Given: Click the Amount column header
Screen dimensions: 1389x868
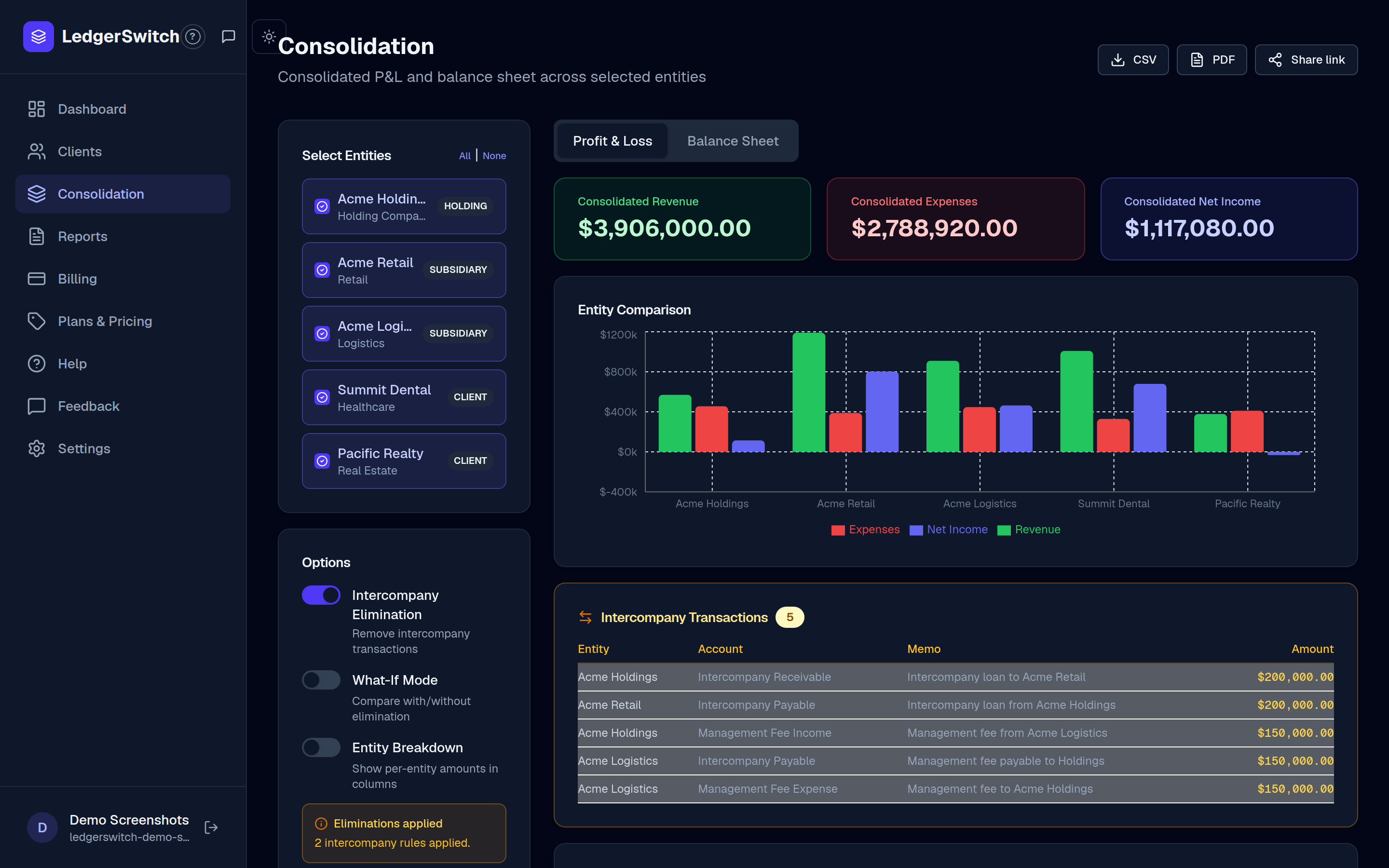Looking at the screenshot, I should pyautogui.click(x=1312, y=649).
